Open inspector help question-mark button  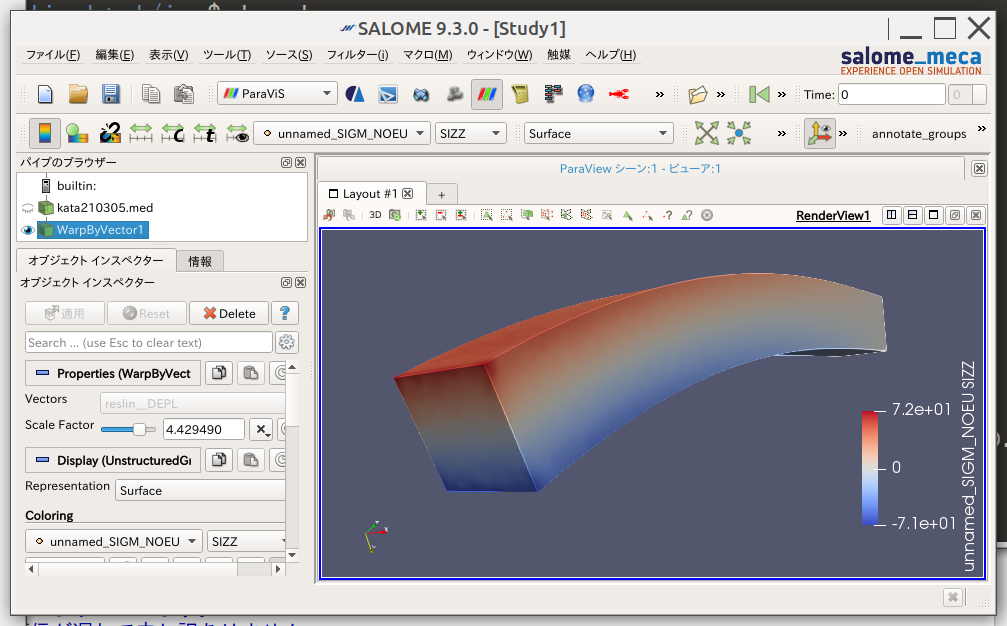285,313
